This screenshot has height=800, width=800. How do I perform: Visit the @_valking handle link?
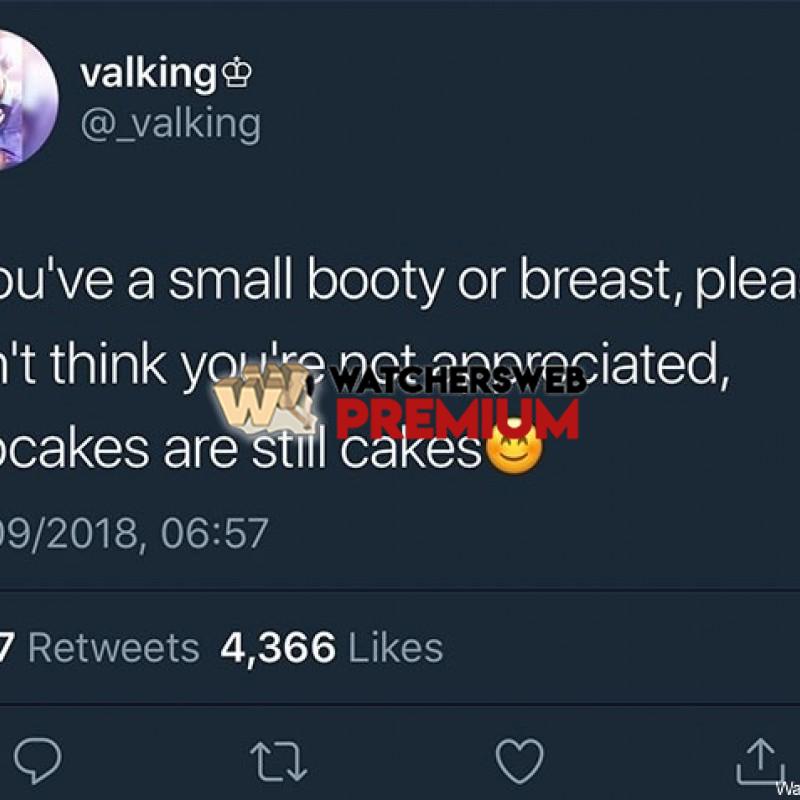(x=170, y=124)
